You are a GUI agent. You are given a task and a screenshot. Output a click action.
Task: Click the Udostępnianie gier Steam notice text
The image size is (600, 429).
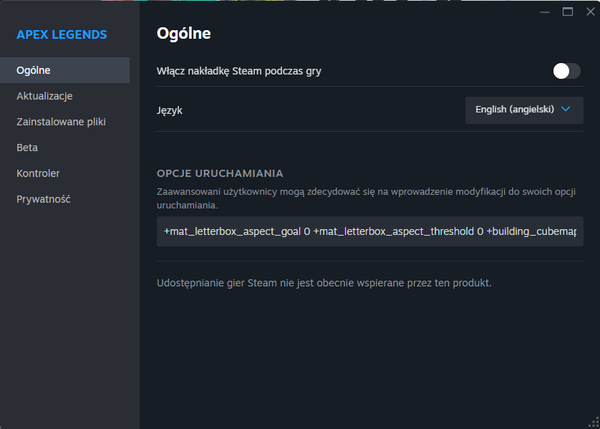[x=324, y=283]
